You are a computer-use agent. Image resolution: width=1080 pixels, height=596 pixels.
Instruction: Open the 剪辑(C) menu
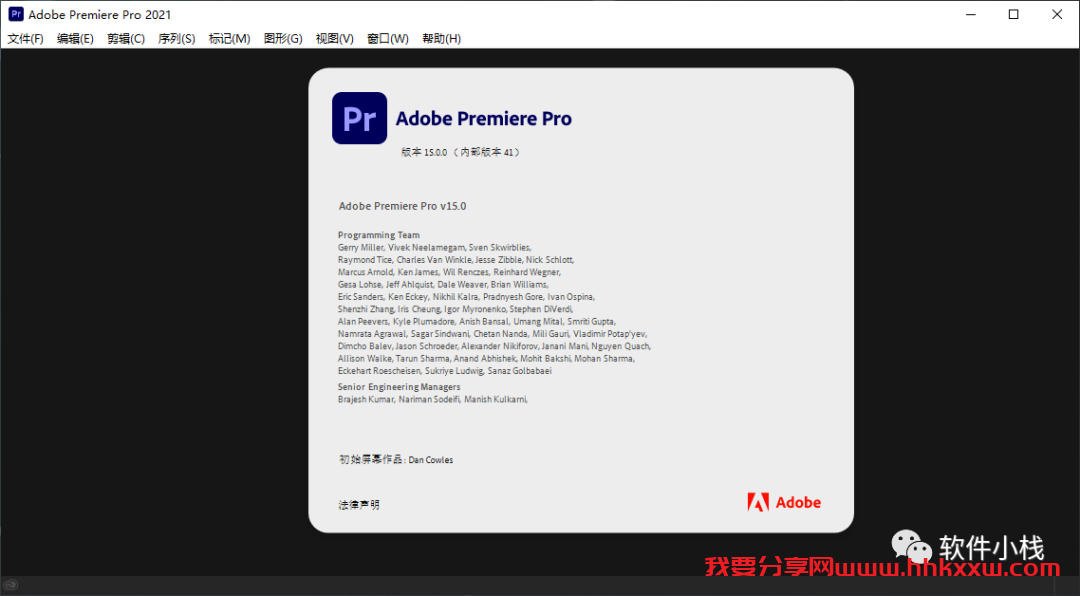pyautogui.click(x=126, y=39)
